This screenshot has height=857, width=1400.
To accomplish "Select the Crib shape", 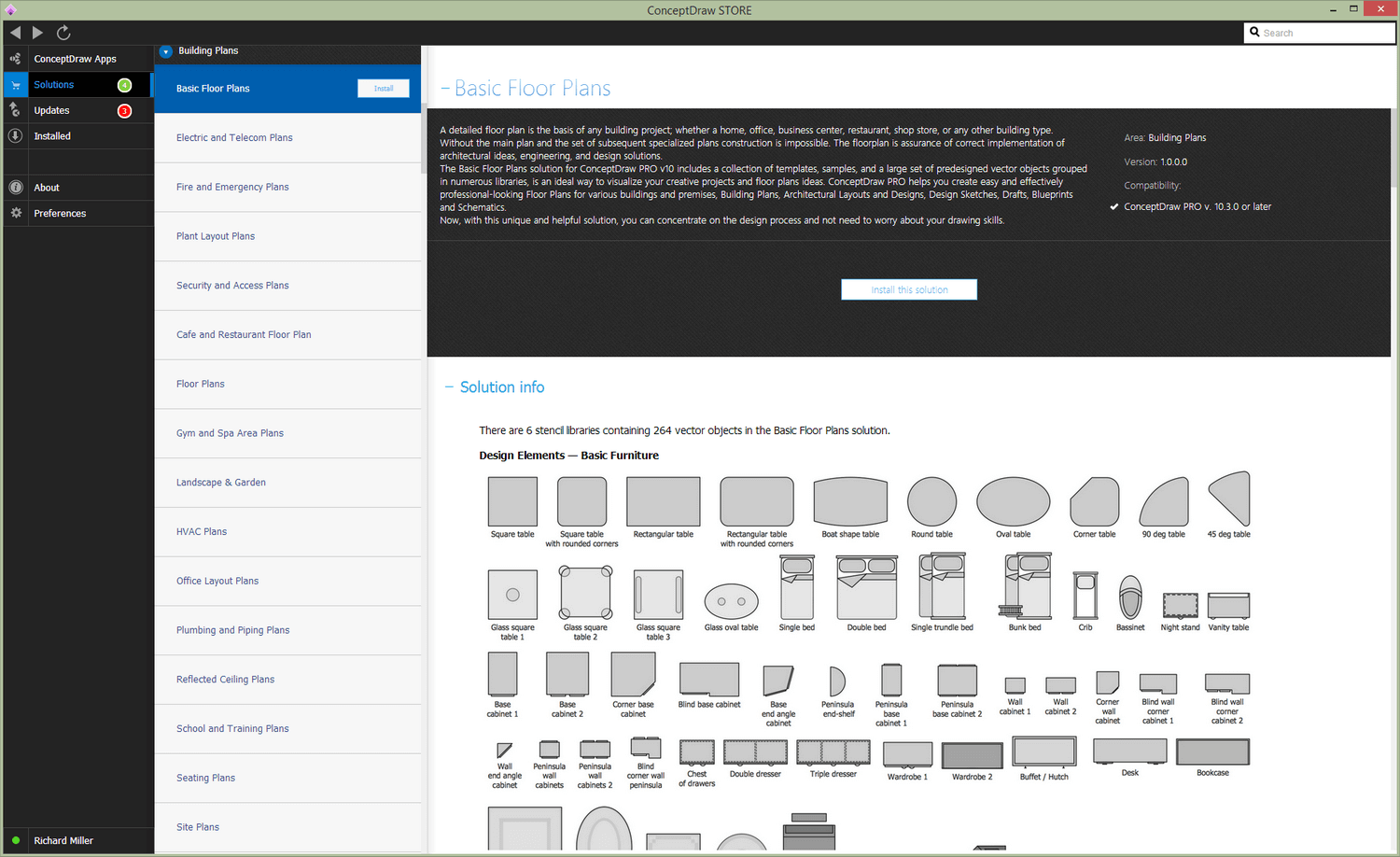I will point(1085,596).
